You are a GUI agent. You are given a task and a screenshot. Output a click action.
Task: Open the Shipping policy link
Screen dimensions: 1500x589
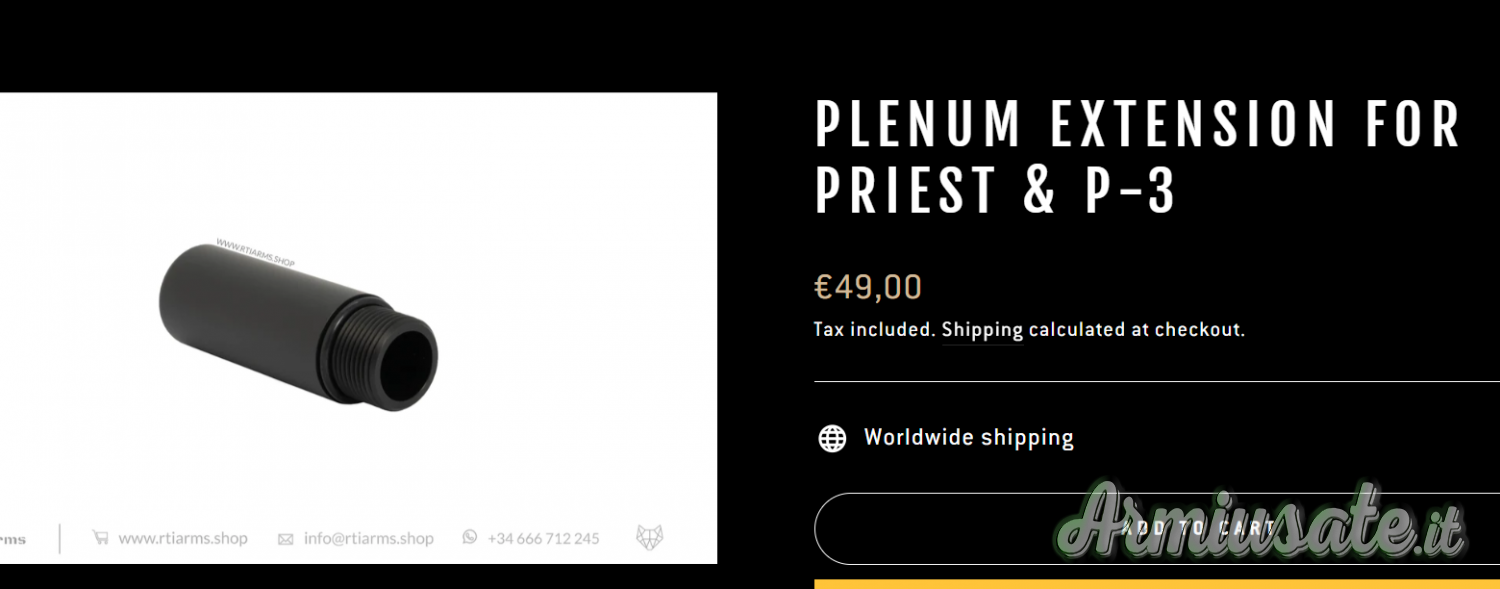coord(982,329)
